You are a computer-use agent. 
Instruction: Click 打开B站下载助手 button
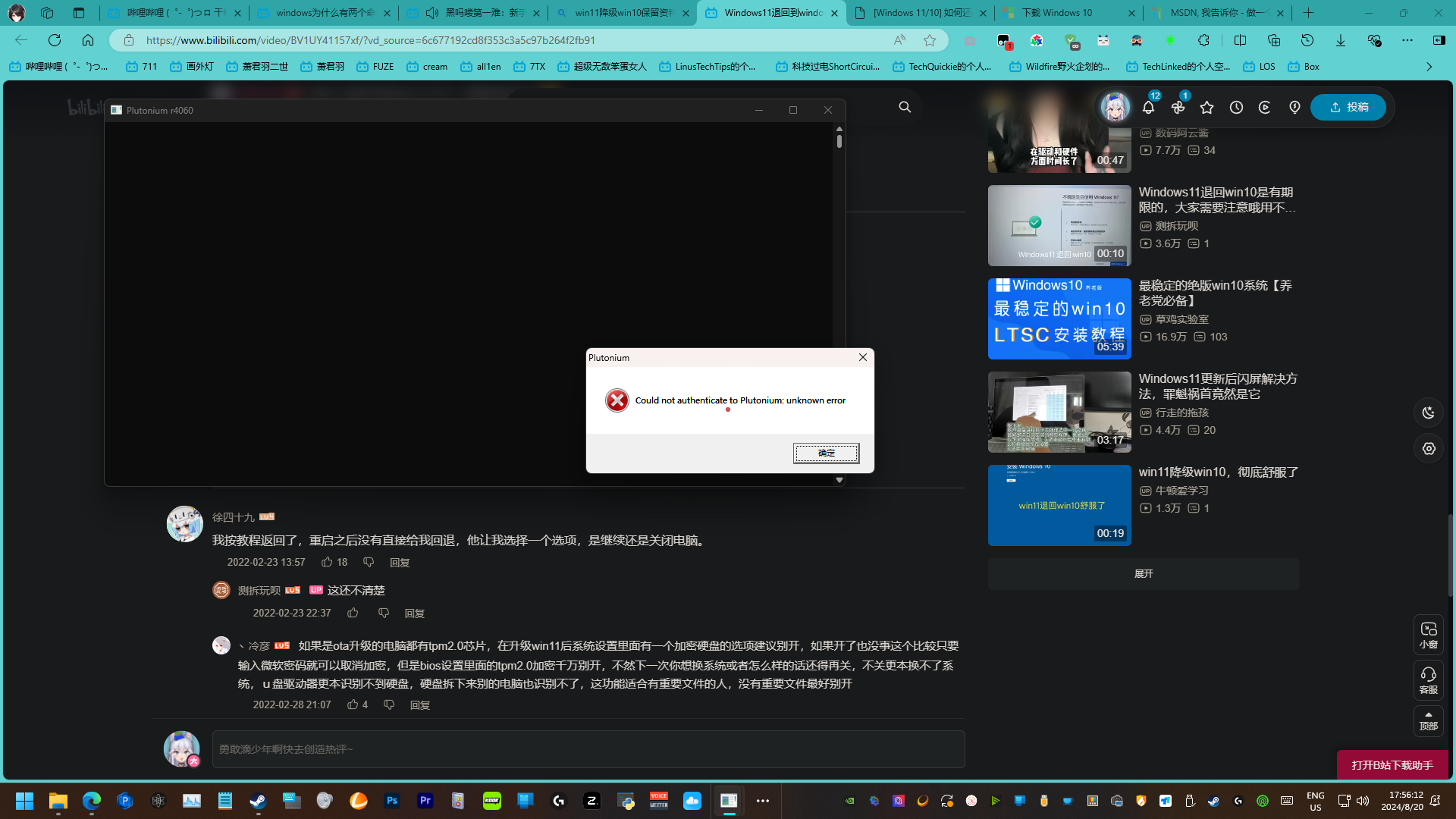point(1392,765)
